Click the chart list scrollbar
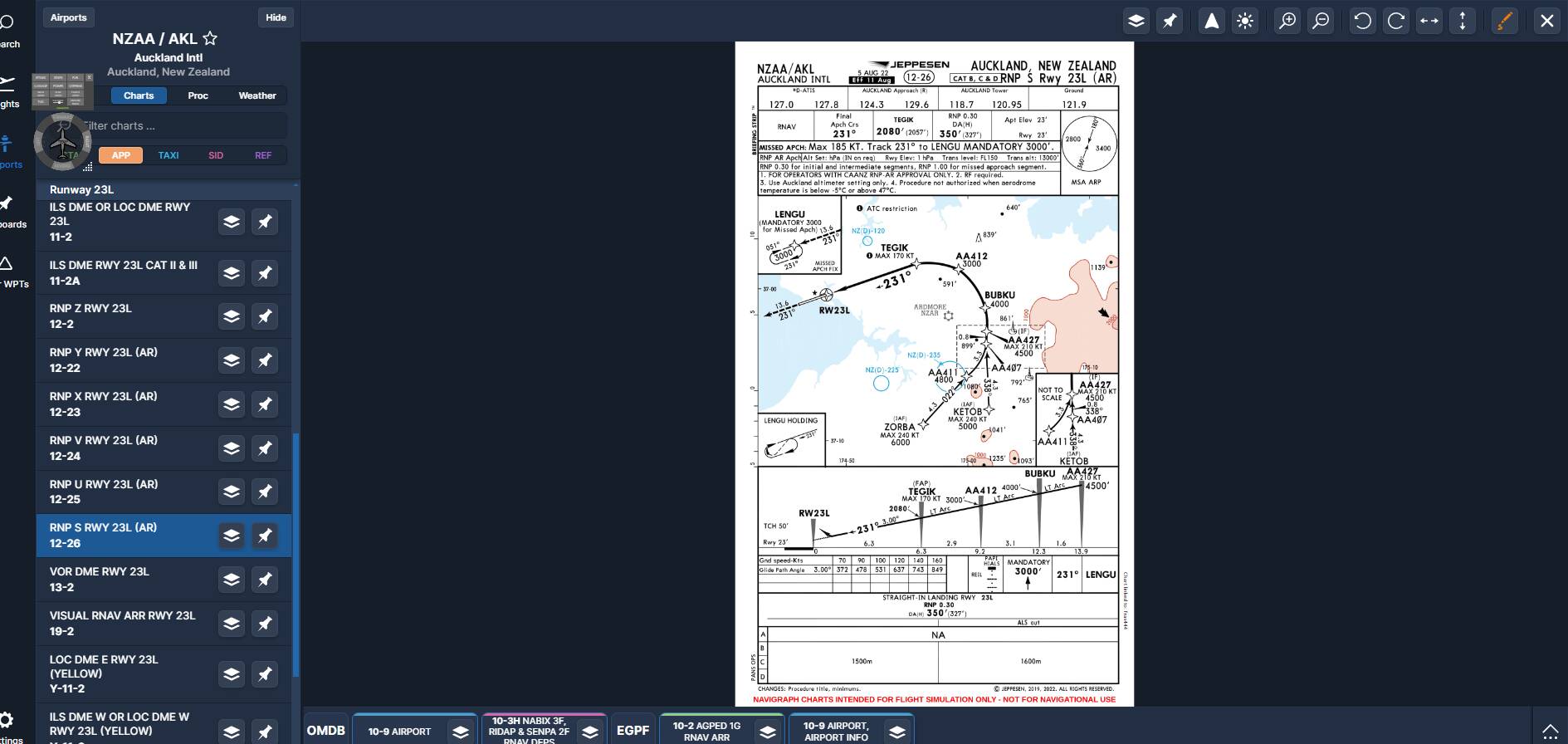 [x=296, y=555]
